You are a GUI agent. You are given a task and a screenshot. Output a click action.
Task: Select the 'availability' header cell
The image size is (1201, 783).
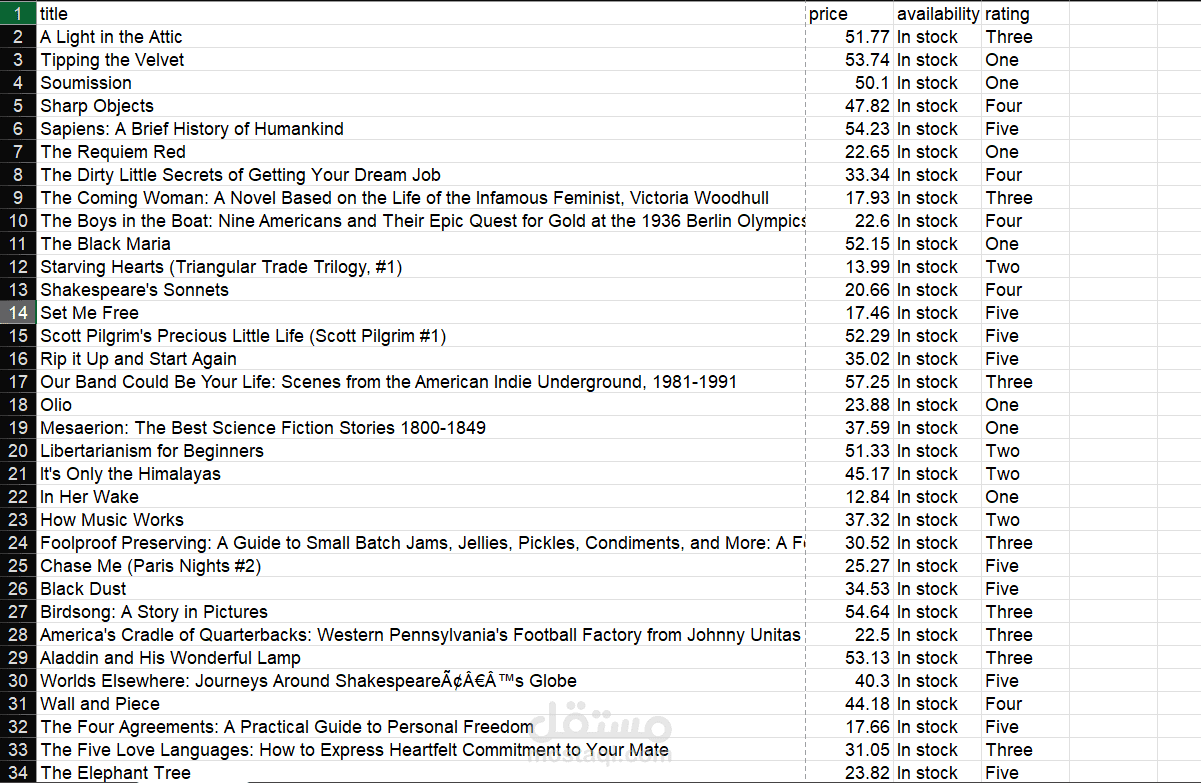(x=938, y=14)
